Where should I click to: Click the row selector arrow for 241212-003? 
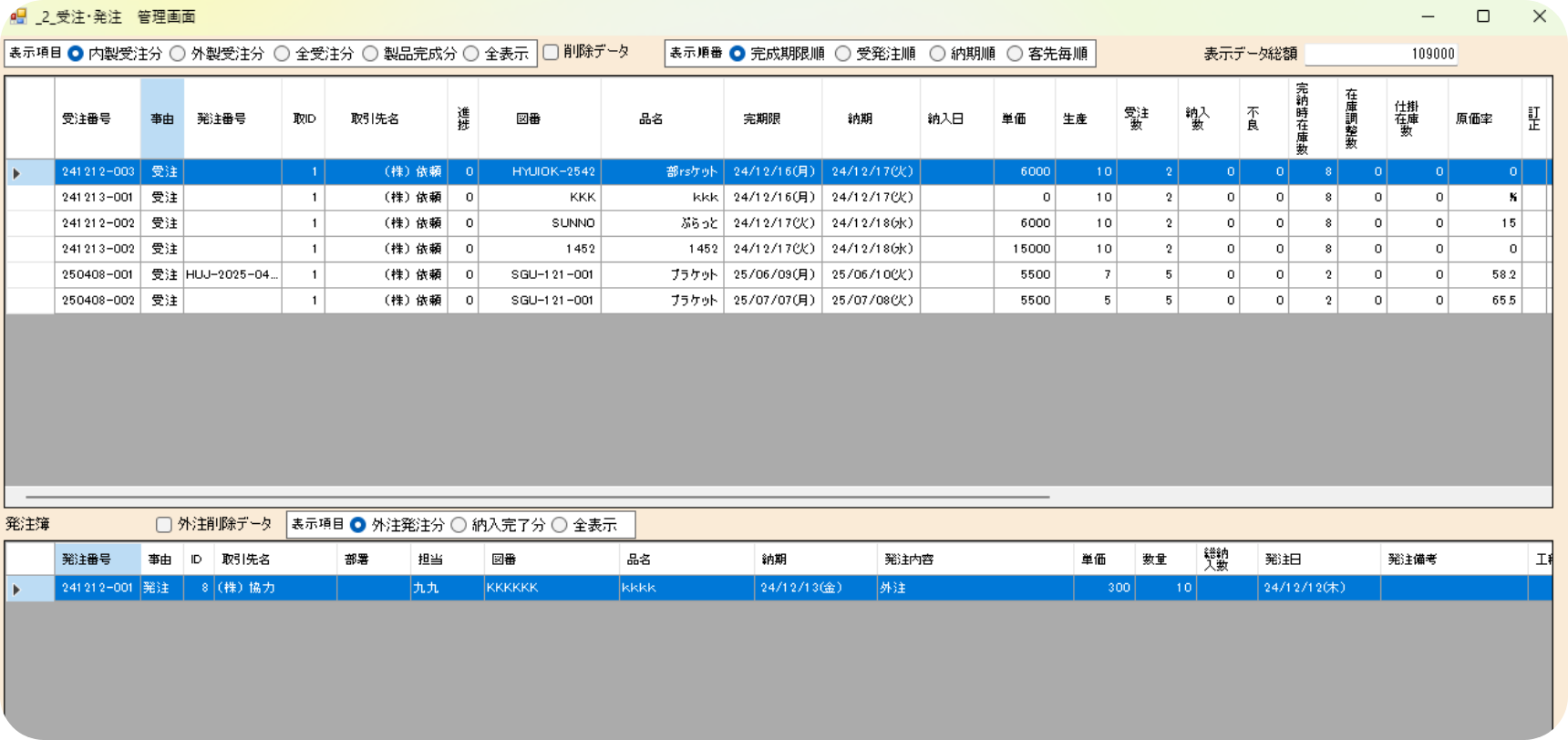tap(16, 172)
